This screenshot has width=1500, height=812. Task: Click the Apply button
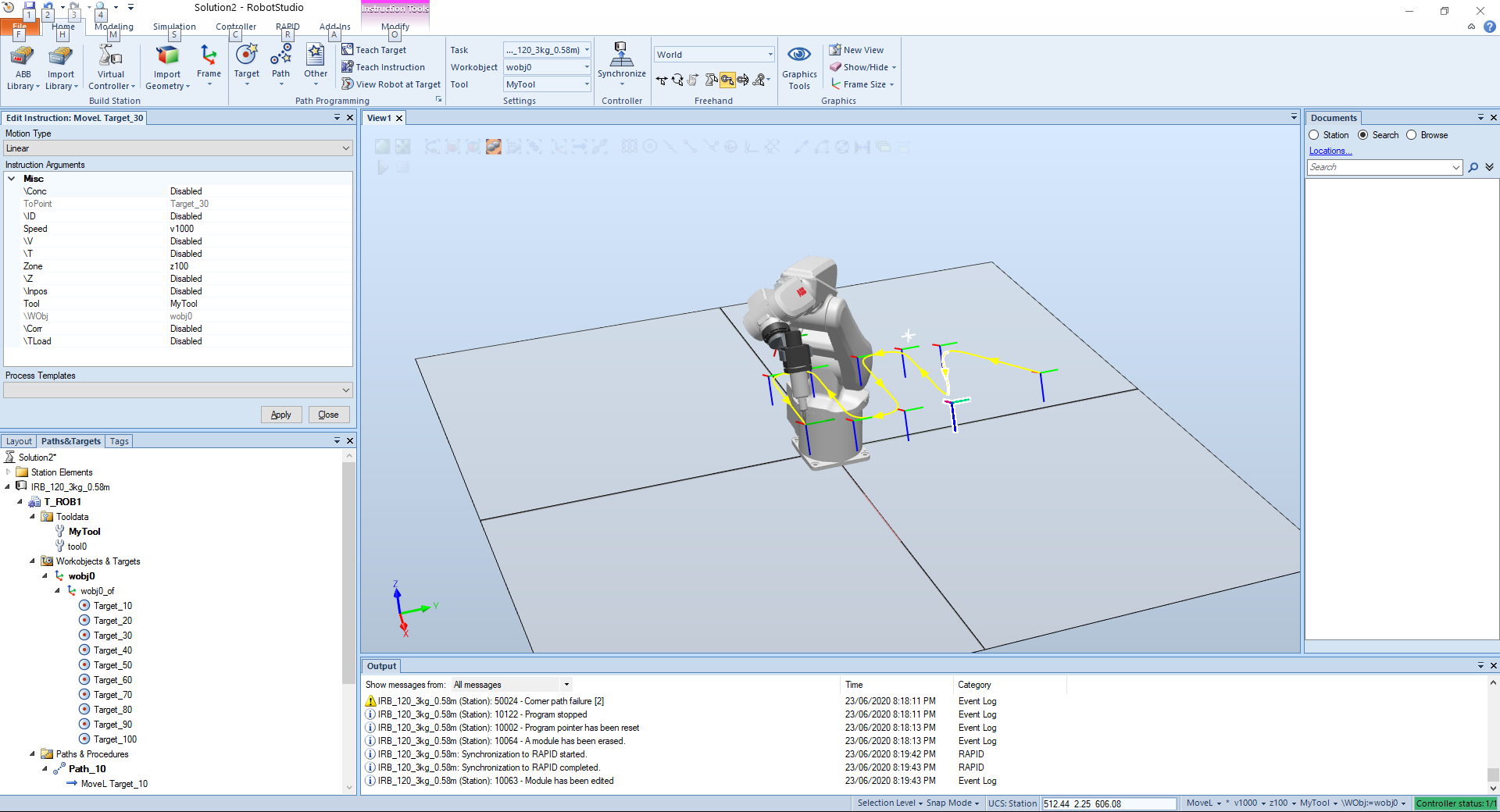point(280,415)
